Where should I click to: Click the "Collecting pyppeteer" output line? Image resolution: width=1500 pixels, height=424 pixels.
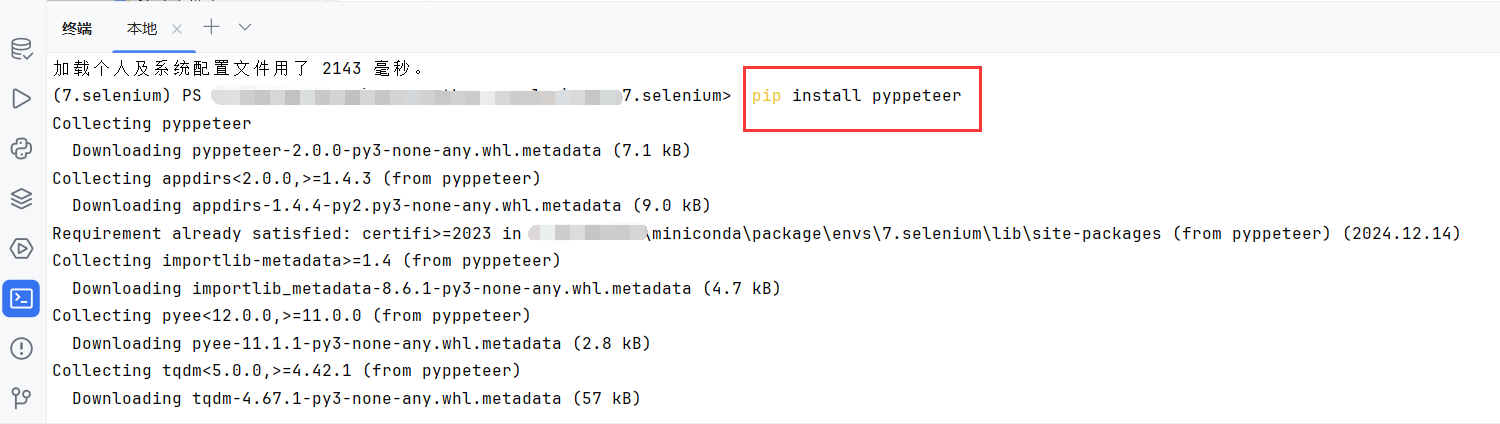coord(151,124)
